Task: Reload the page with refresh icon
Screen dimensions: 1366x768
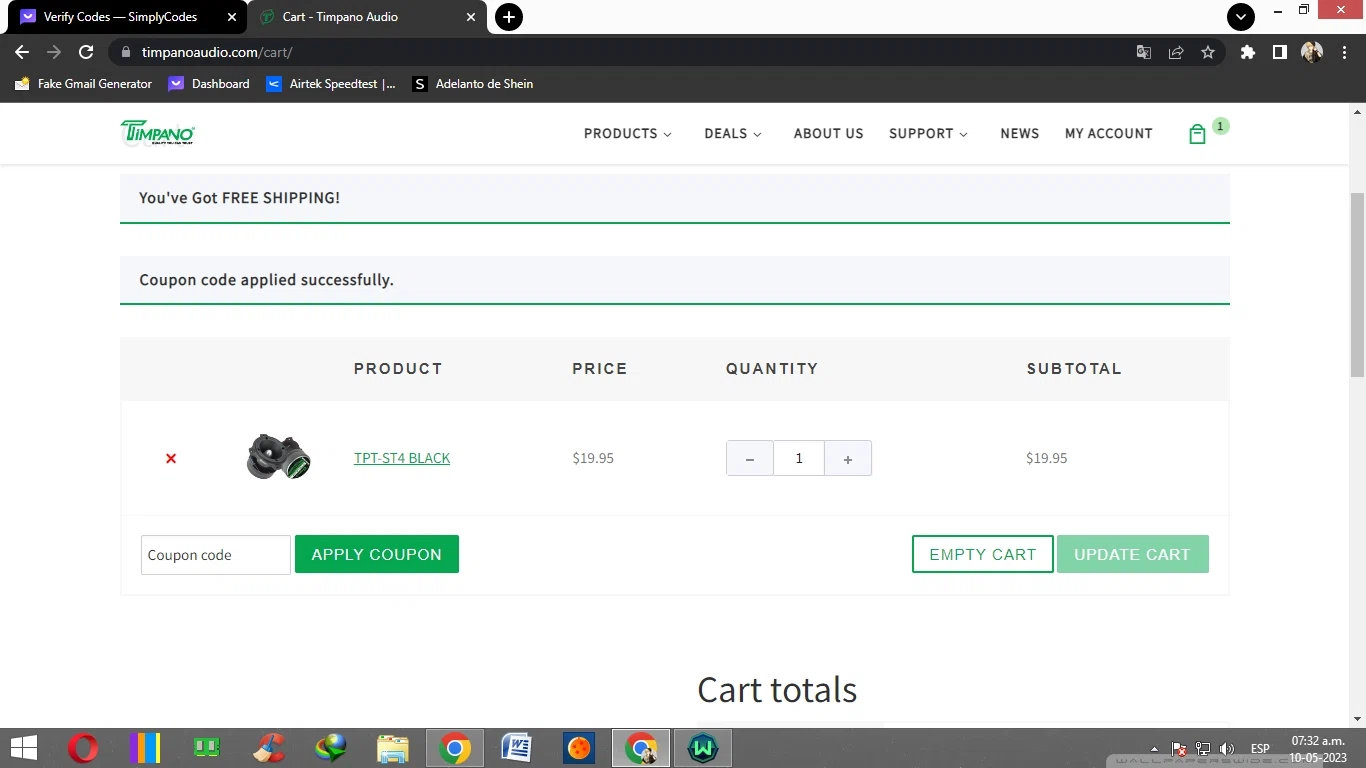Action: pyautogui.click(x=86, y=52)
